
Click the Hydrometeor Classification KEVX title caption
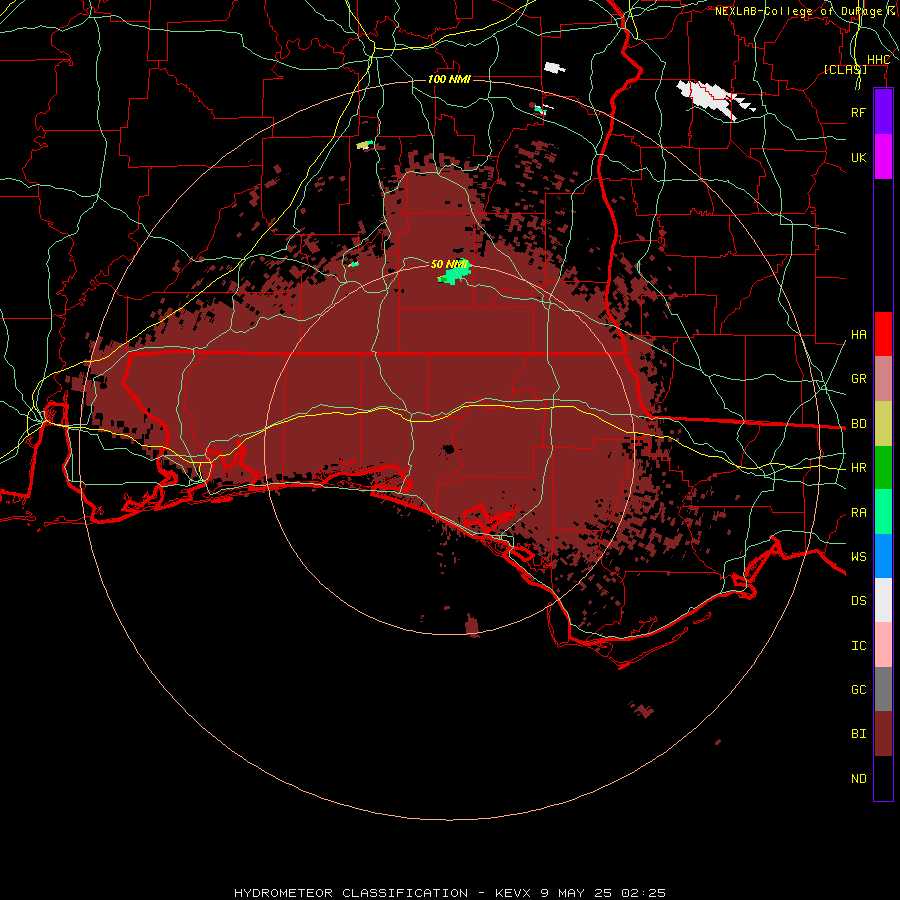click(450, 893)
